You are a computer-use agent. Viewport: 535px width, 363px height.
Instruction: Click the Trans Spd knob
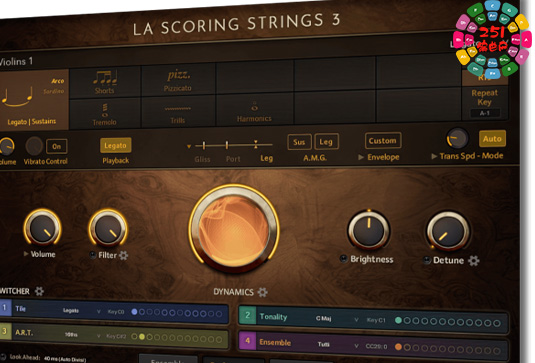click(457, 139)
